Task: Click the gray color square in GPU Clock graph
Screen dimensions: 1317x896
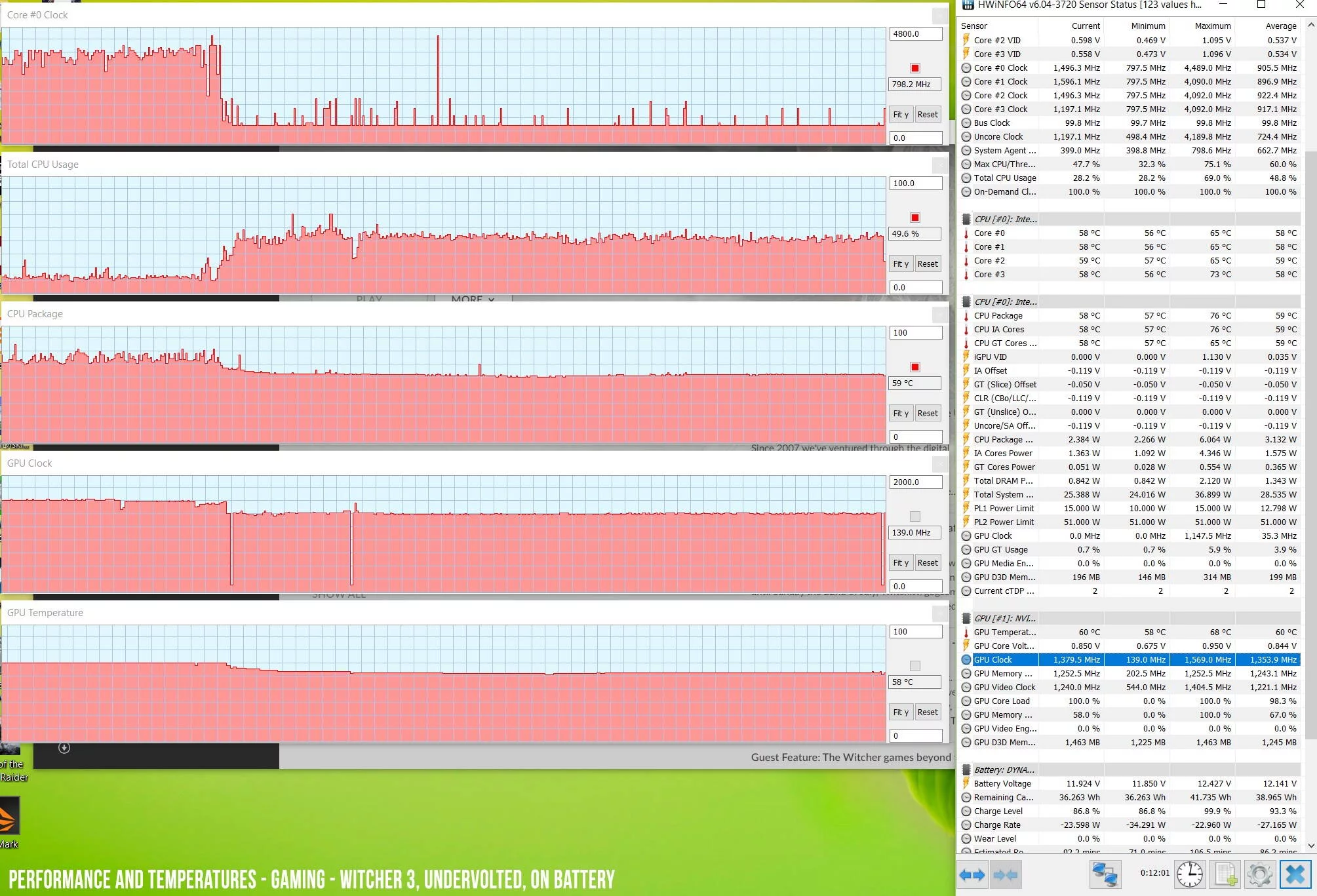Action: 915,516
